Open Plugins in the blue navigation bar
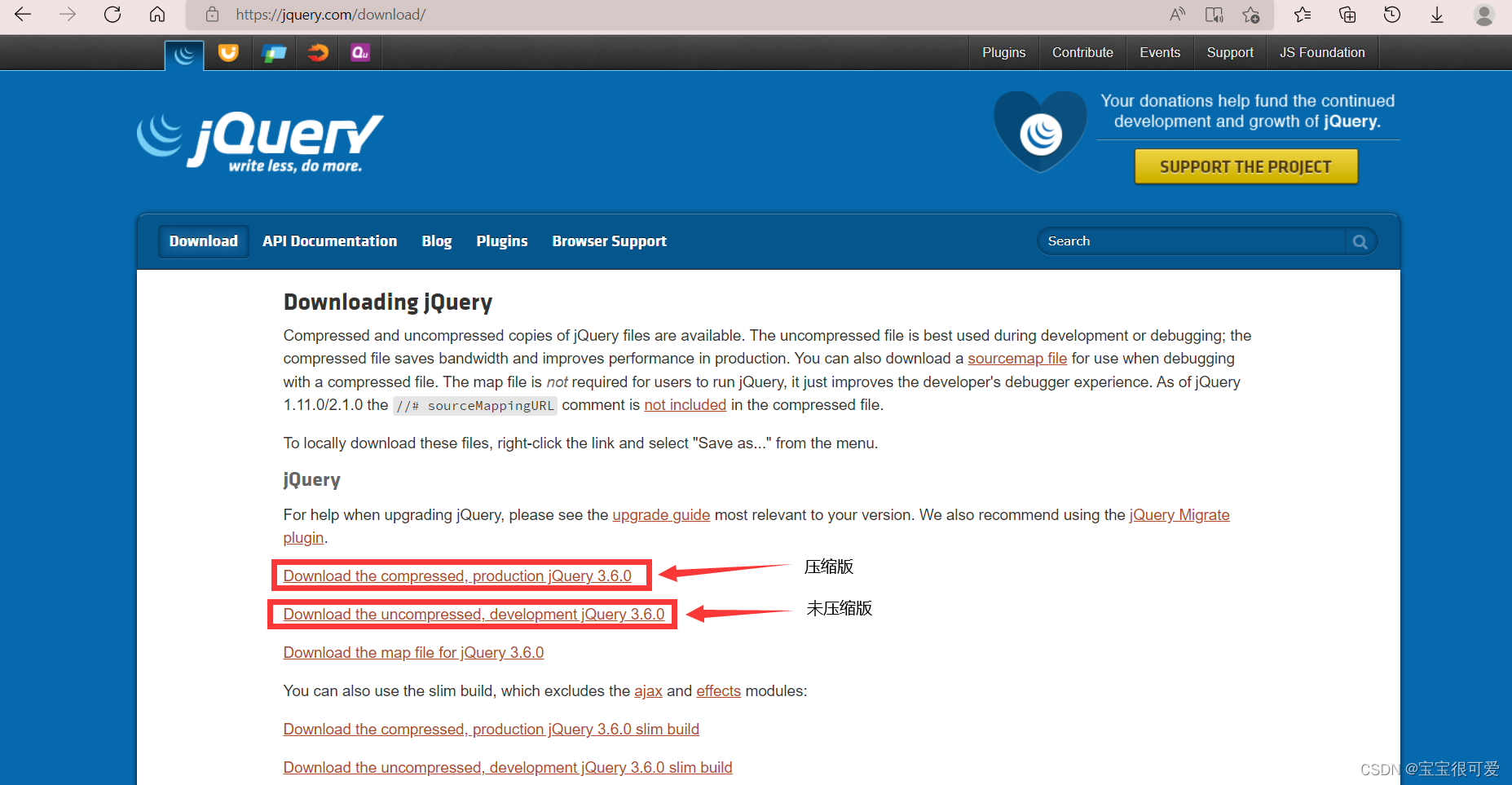 pos(502,241)
